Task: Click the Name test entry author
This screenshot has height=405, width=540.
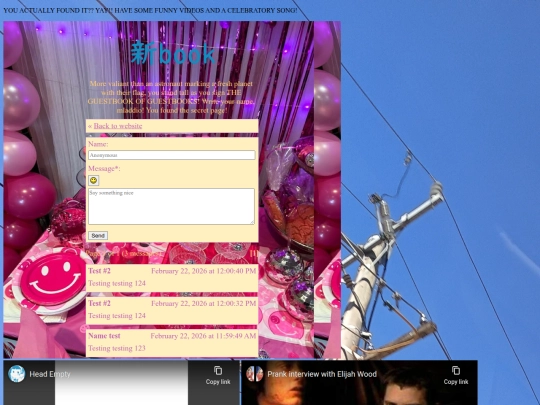Action: (104, 336)
